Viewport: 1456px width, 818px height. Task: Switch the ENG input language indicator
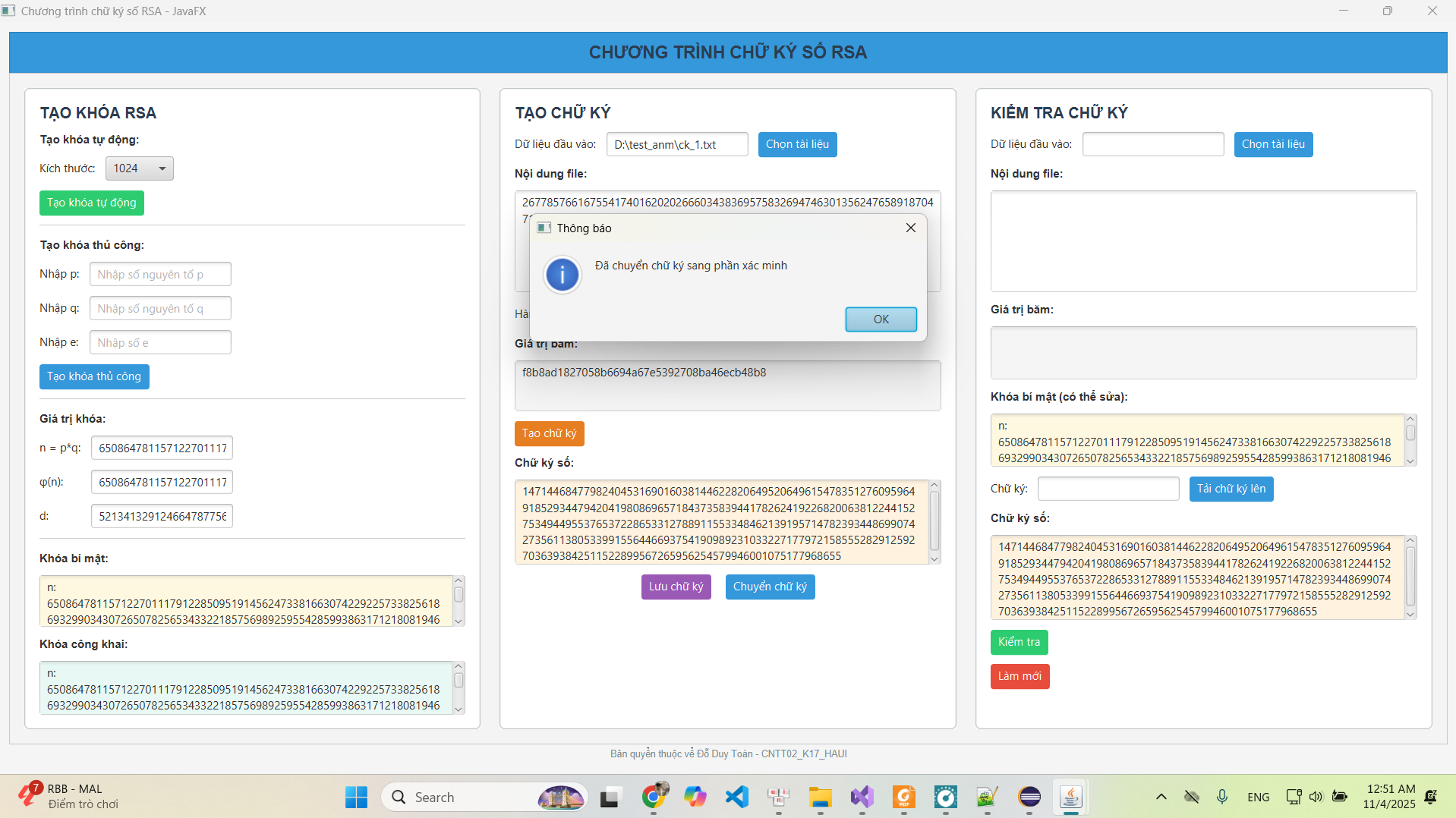1258,797
